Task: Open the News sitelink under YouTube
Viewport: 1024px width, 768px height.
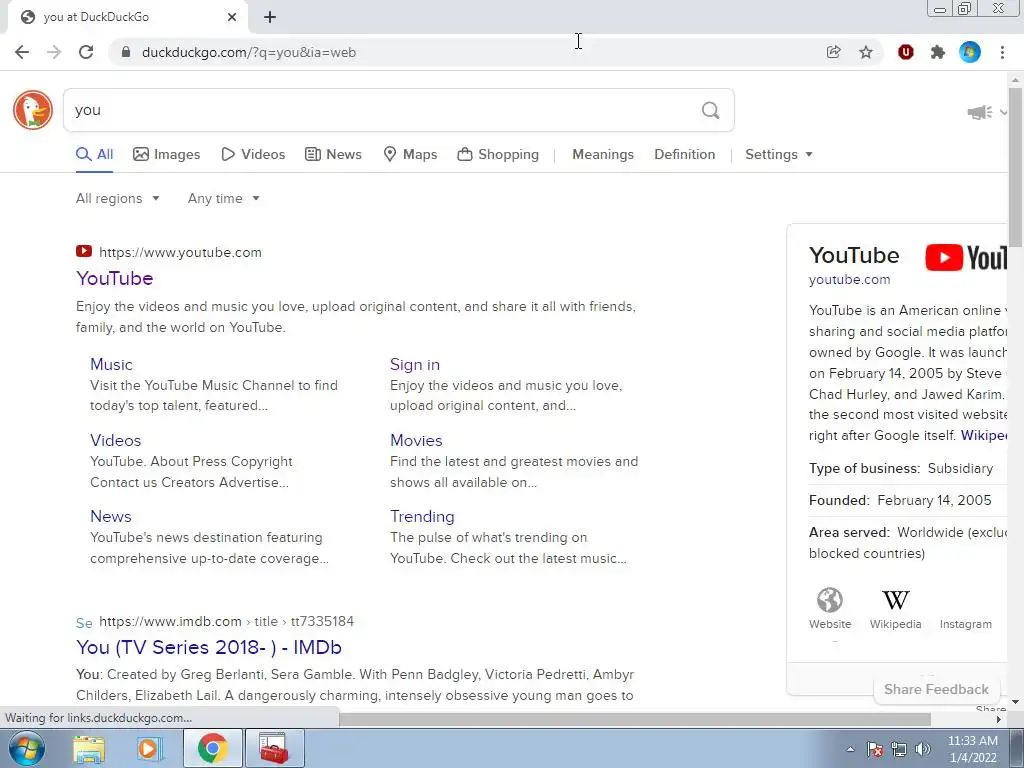Action: (x=111, y=516)
